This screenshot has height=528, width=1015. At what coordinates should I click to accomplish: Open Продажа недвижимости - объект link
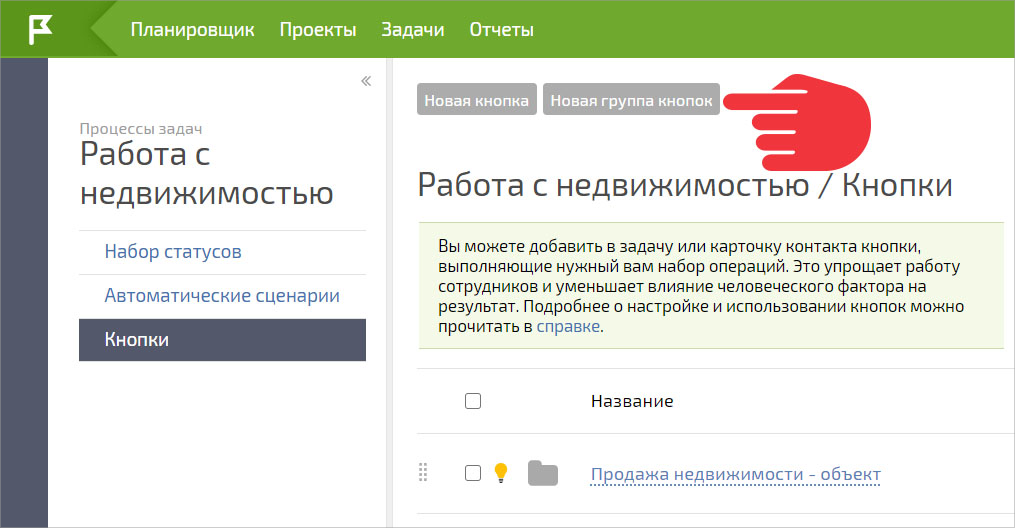point(735,474)
